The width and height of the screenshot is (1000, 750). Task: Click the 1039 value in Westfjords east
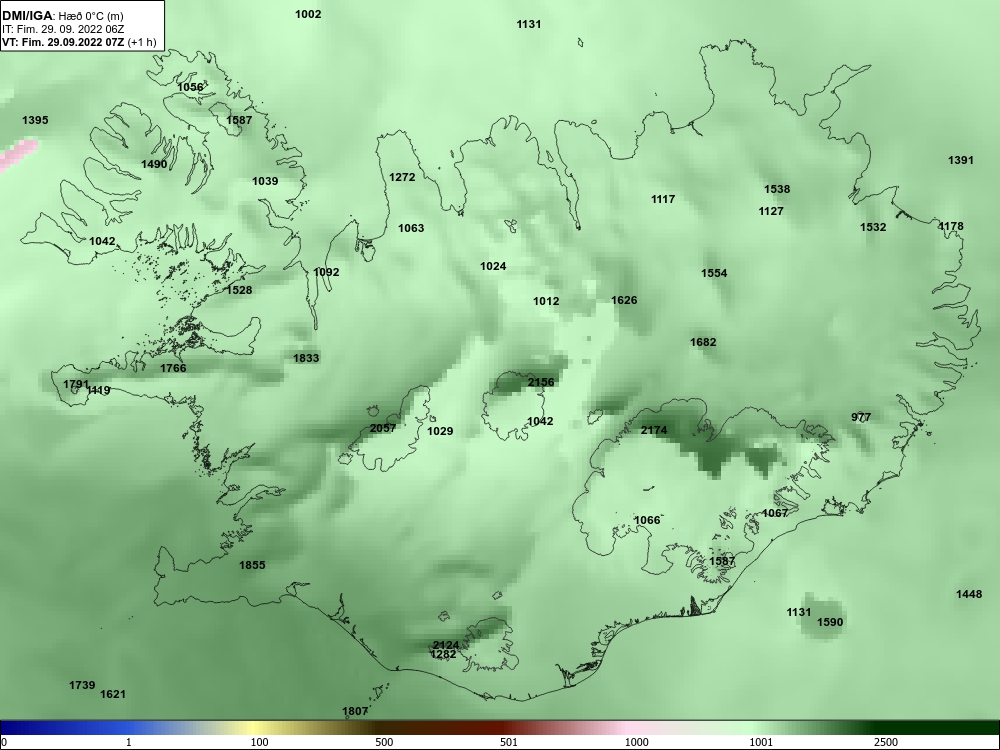click(265, 181)
